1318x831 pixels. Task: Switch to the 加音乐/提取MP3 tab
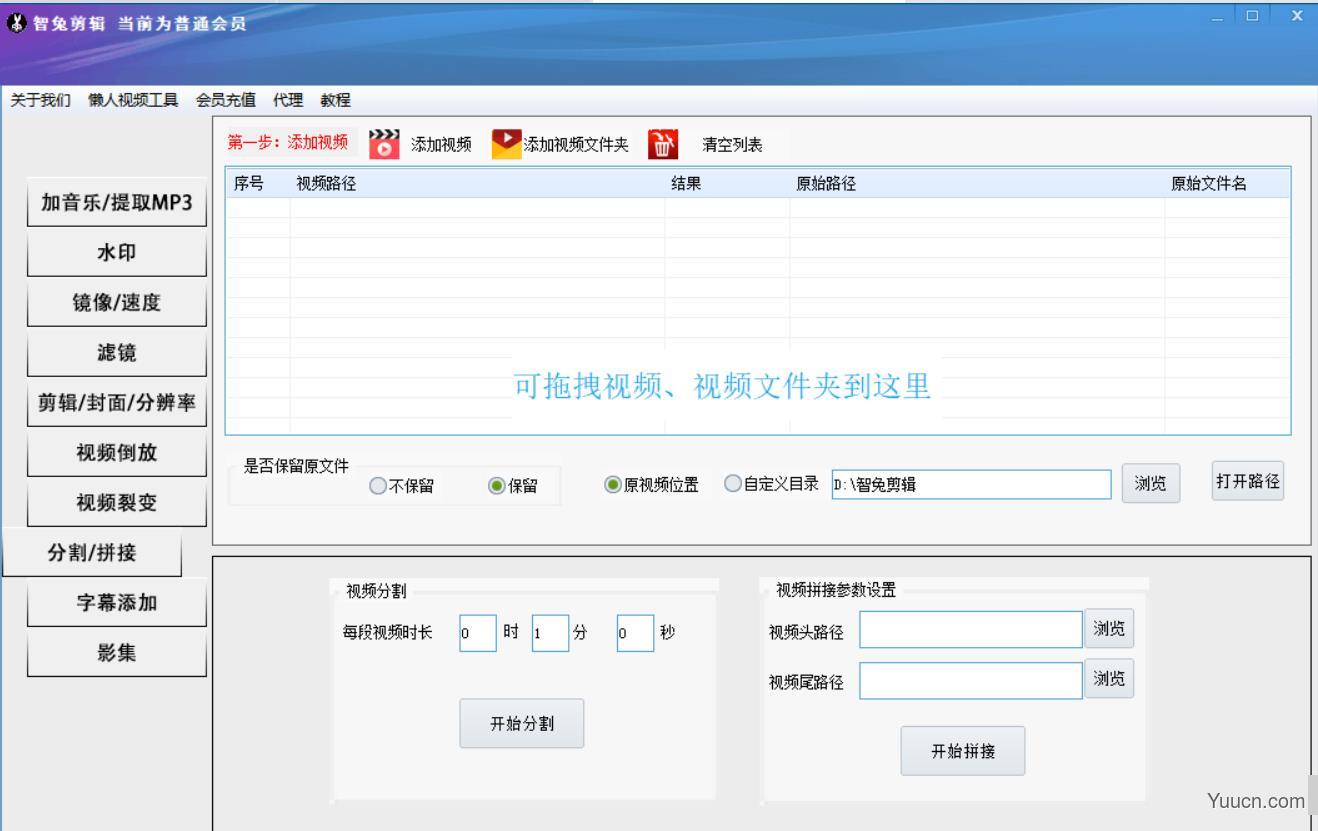point(116,203)
